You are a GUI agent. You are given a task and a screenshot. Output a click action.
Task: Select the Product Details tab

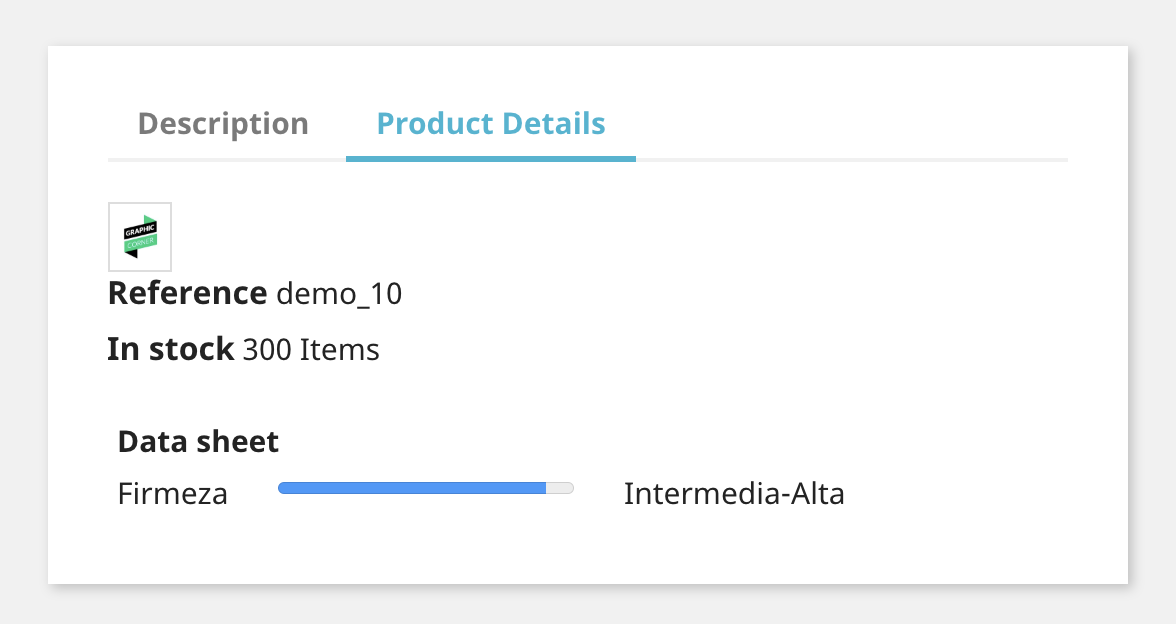[490, 124]
